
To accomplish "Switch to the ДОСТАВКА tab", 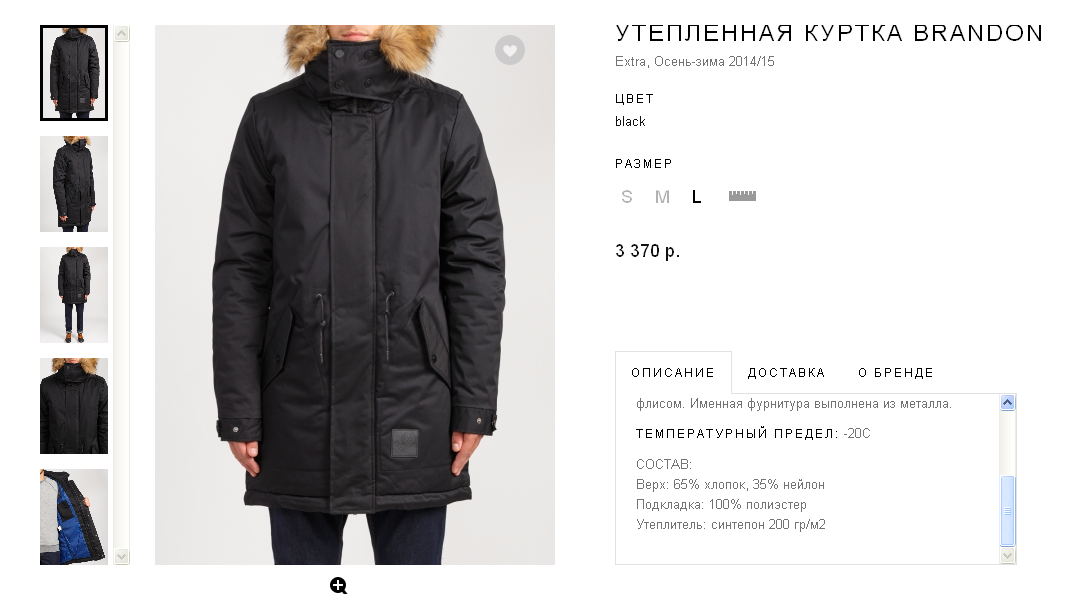I will click(786, 372).
